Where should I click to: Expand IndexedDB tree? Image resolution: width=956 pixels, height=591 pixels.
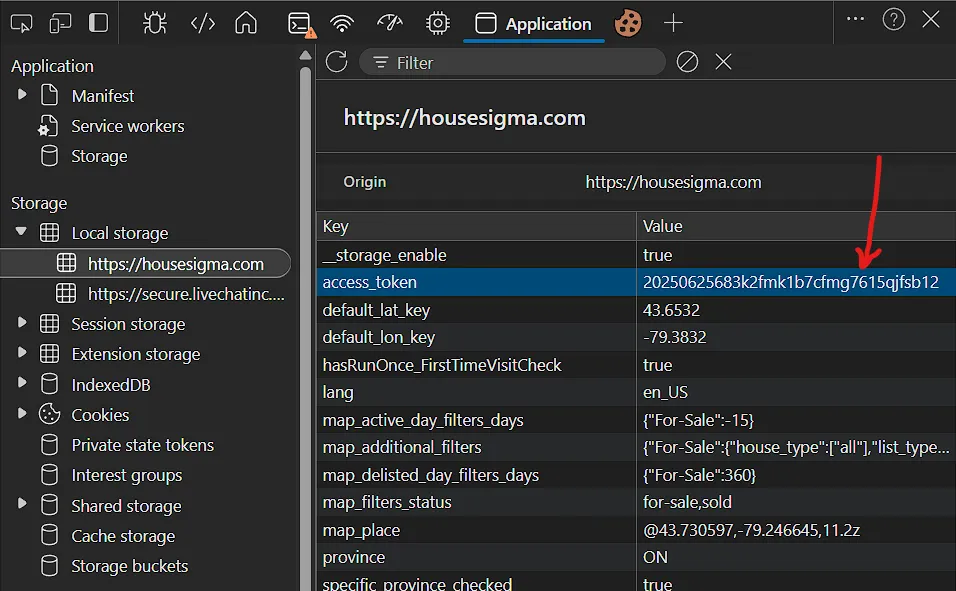[x=22, y=382]
